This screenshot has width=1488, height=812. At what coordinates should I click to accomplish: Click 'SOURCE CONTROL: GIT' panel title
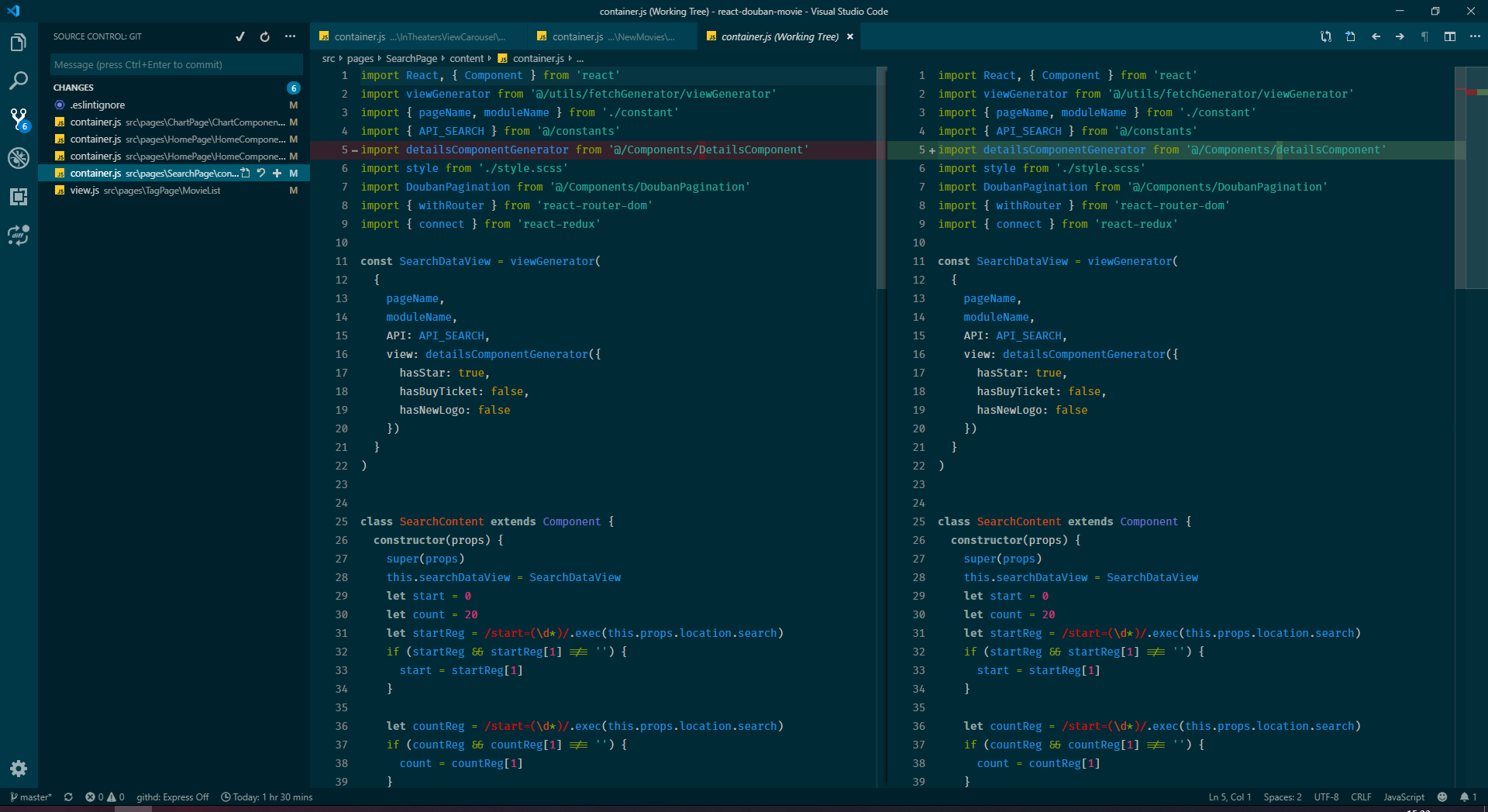pos(97,36)
